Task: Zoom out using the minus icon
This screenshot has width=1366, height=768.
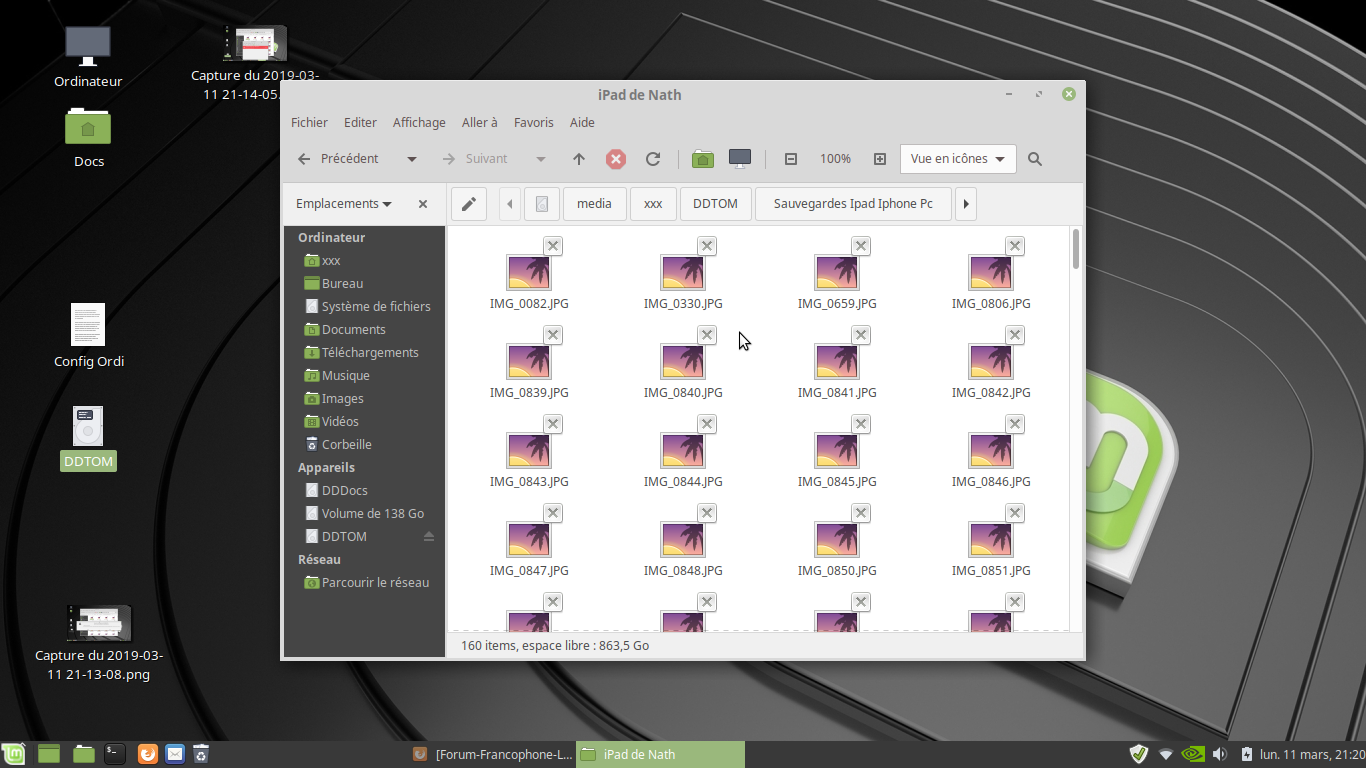Action: pyautogui.click(x=791, y=159)
